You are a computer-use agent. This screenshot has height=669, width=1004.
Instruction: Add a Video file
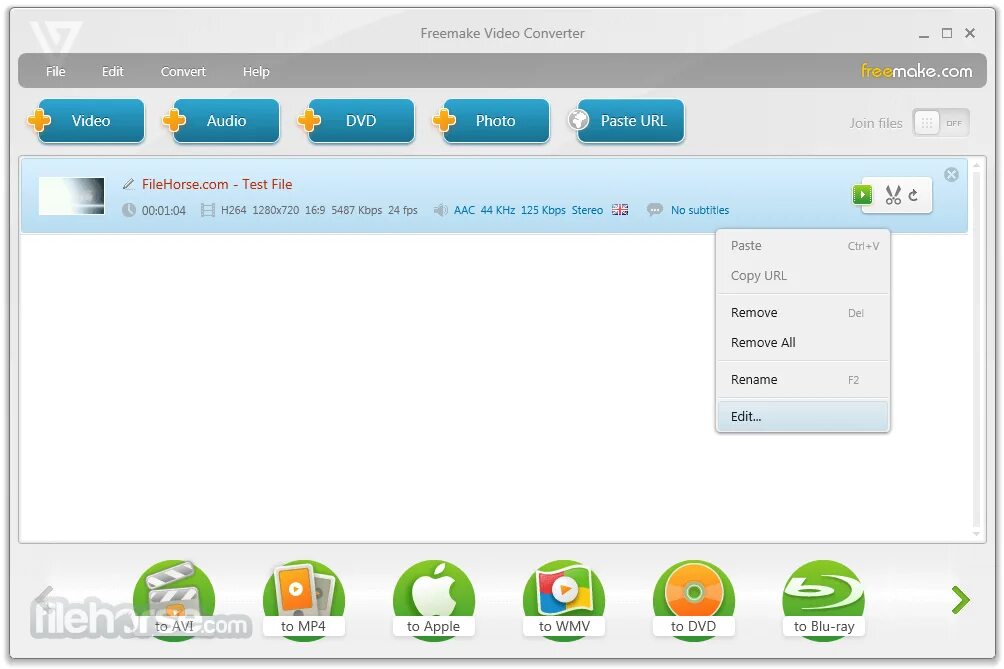[86, 120]
